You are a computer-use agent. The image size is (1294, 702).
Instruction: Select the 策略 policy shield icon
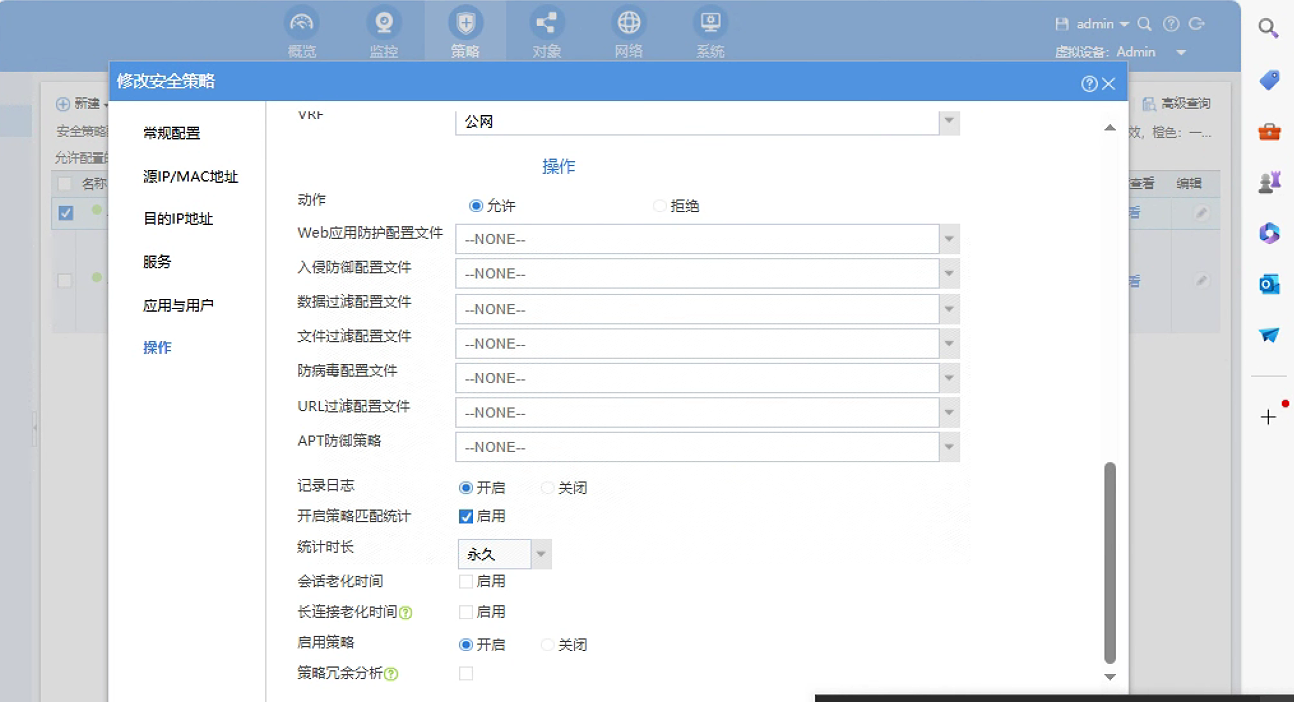pyautogui.click(x=465, y=23)
